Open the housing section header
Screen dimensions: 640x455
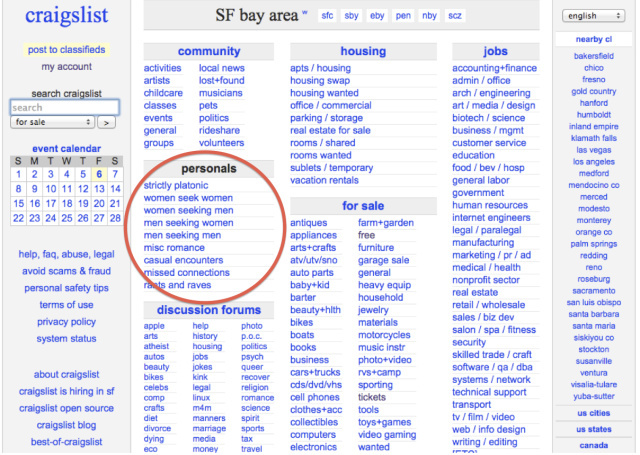[363, 51]
